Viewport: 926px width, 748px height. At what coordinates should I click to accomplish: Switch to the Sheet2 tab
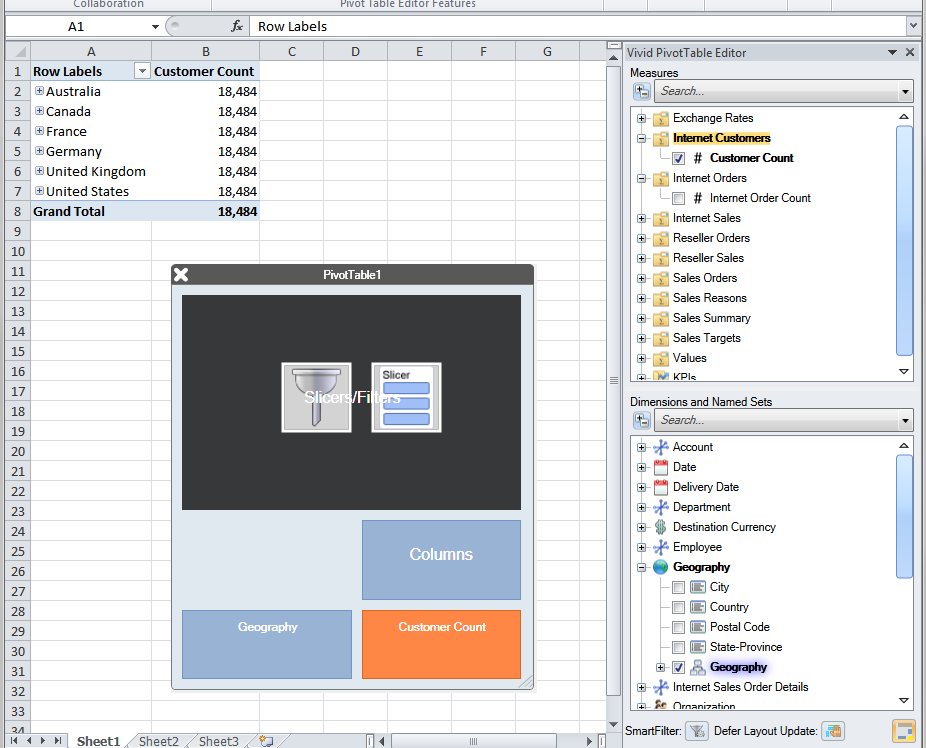[158, 741]
